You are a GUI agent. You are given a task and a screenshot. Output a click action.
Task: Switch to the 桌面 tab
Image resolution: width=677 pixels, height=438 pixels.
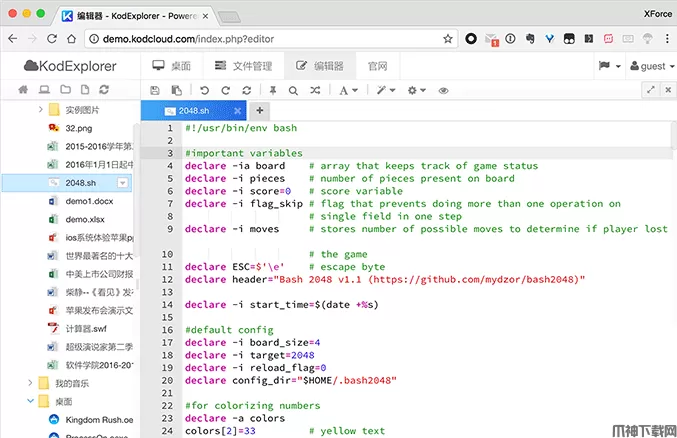(x=171, y=66)
